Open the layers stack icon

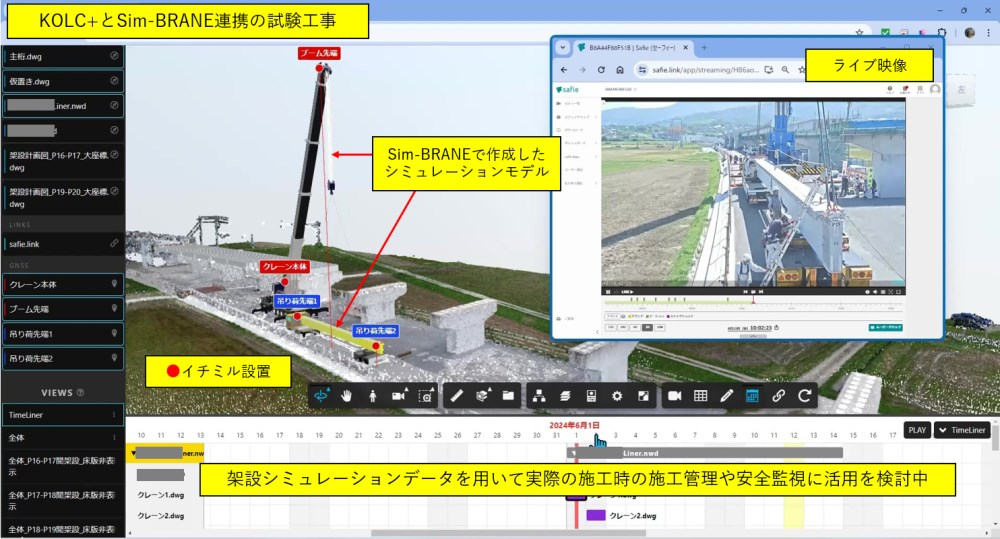565,396
